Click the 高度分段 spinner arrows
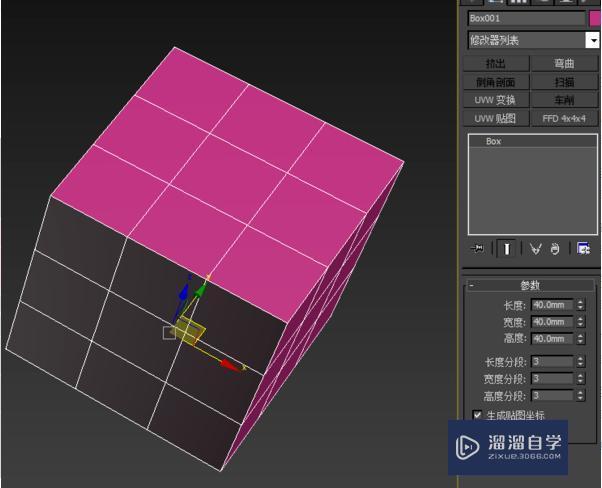This screenshot has height=488, width=602. click(580, 395)
